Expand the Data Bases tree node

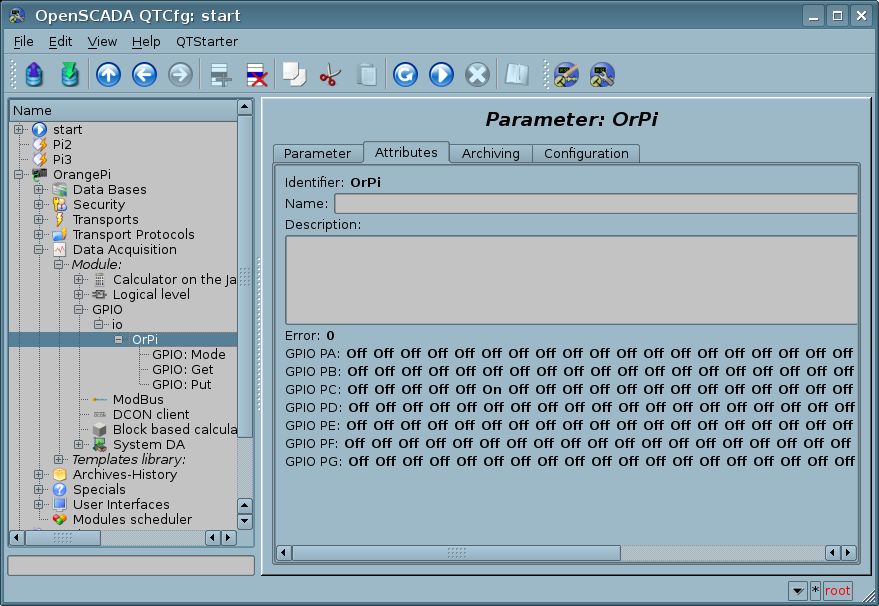point(39,190)
